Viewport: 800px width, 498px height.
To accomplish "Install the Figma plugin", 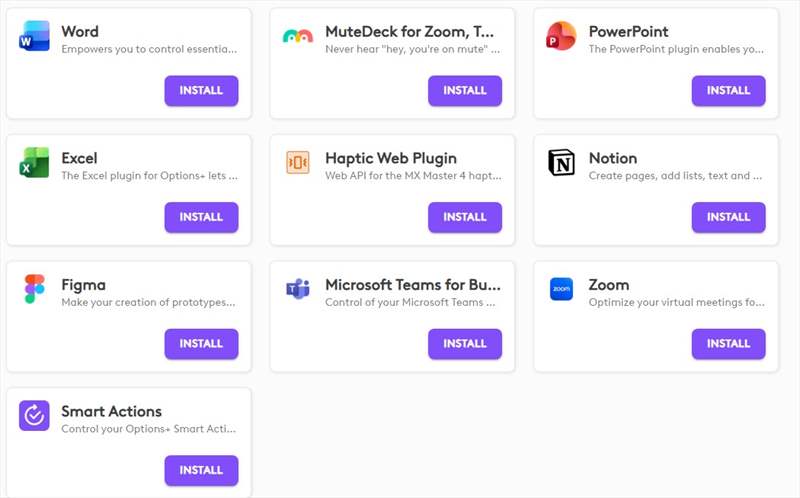I will click(201, 344).
